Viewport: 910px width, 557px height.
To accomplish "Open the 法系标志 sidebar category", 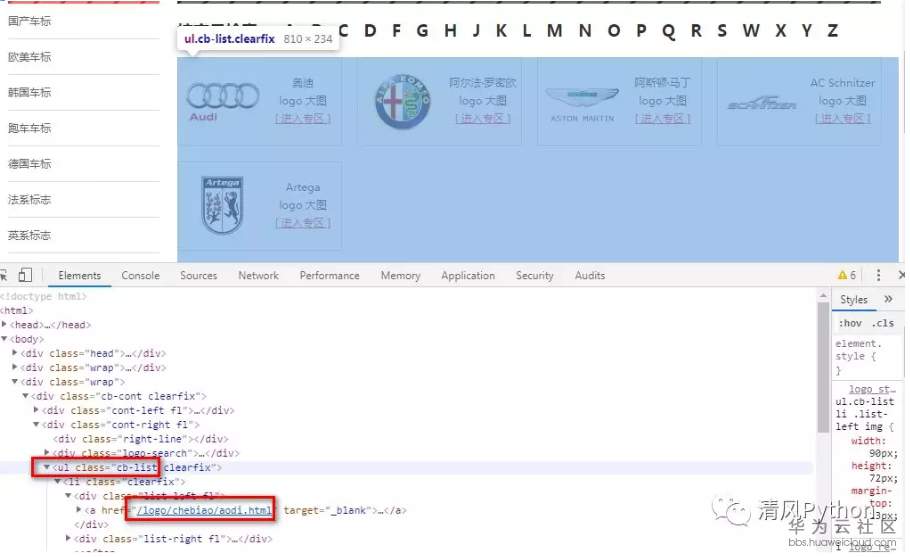I will pyautogui.click(x=30, y=200).
